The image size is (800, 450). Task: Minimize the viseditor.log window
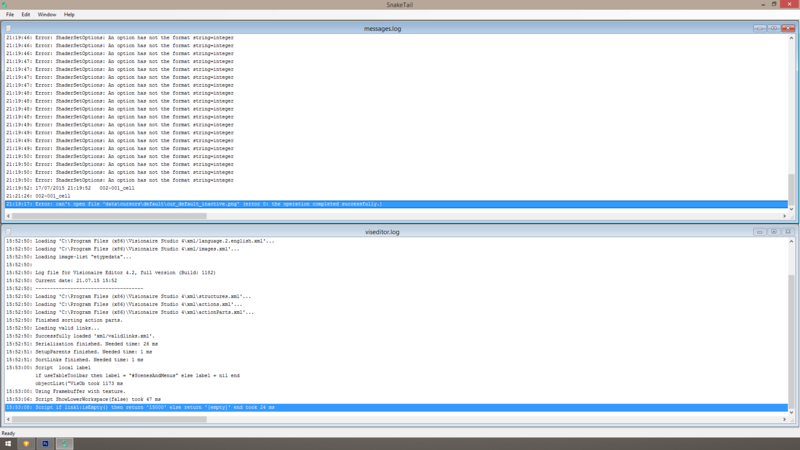pos(760,229)
